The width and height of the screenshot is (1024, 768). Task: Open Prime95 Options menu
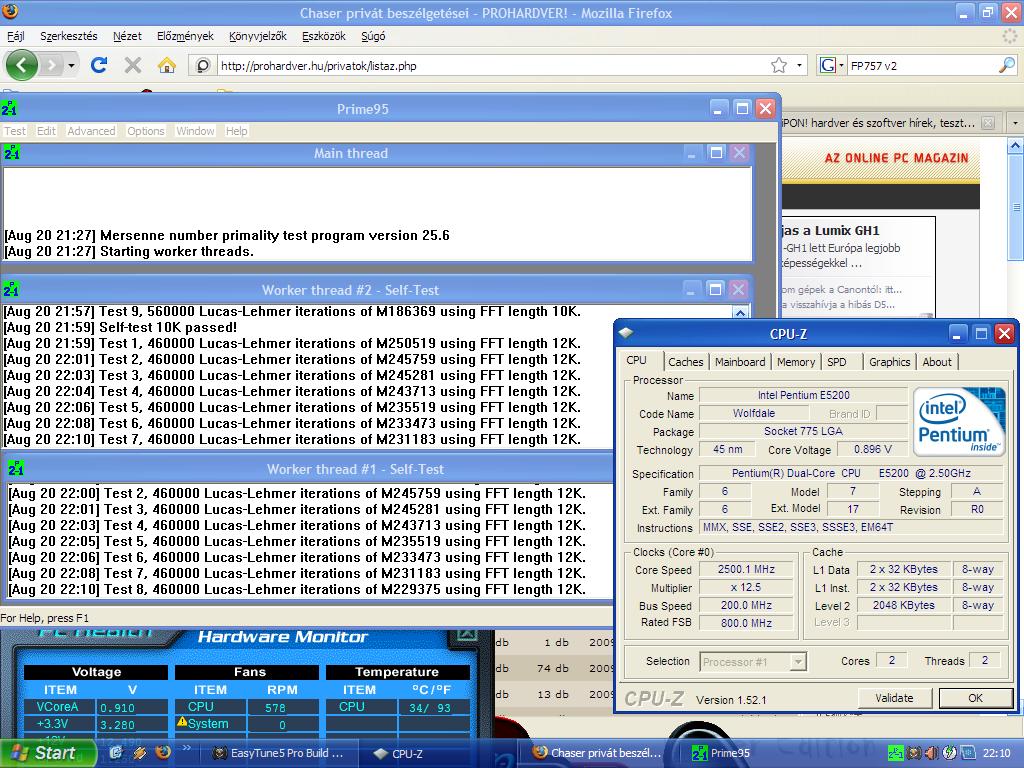click(x=146, y=131)
